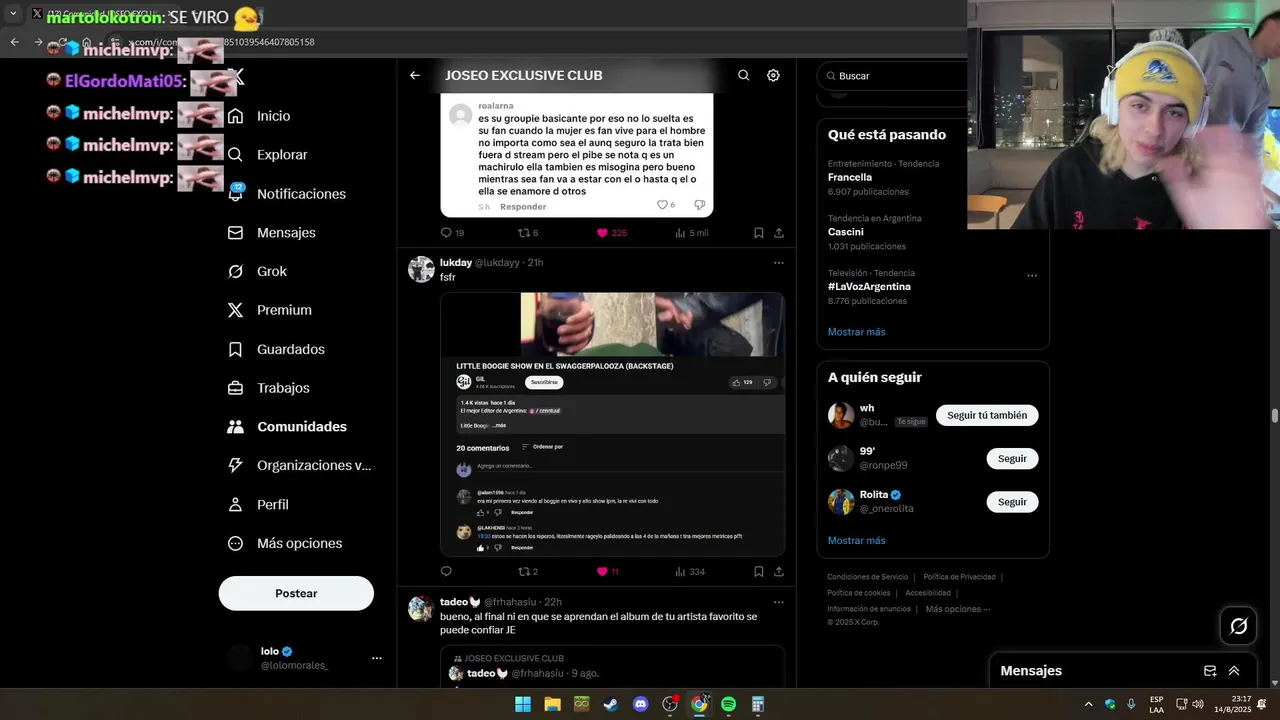Click the Postear button

tap(296, 593)
